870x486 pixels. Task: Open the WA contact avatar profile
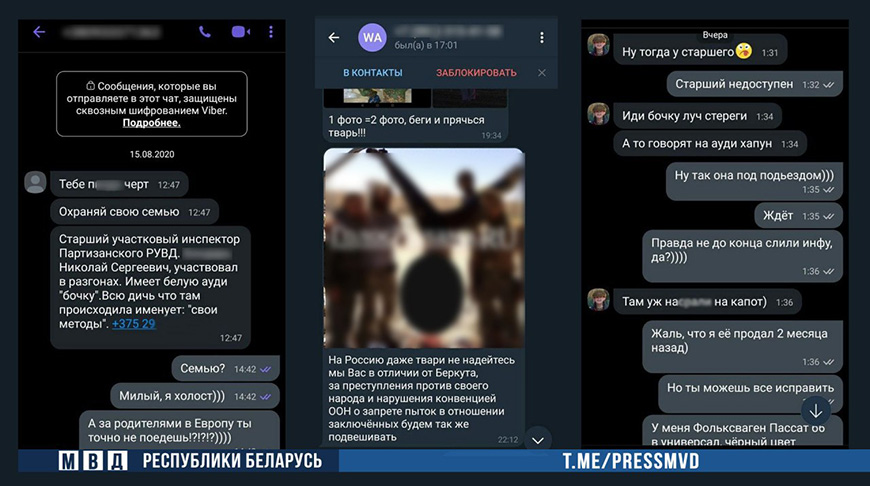pyautogui.click(x=373, y=38)
